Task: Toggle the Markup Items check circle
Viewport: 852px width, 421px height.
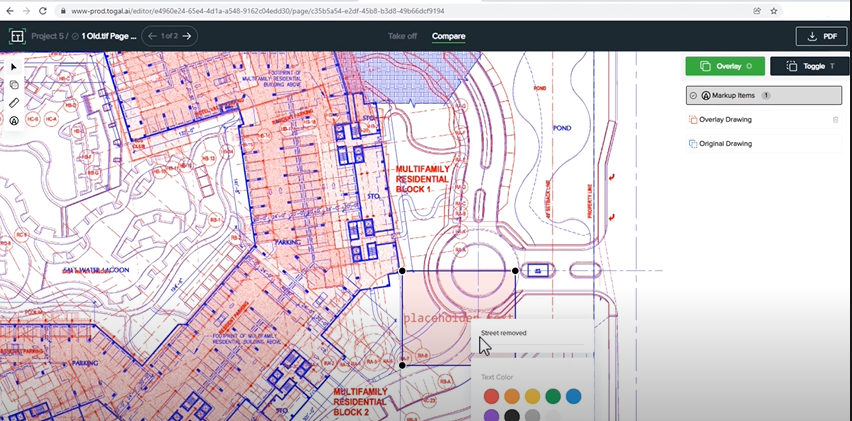Action: (693, 95)
